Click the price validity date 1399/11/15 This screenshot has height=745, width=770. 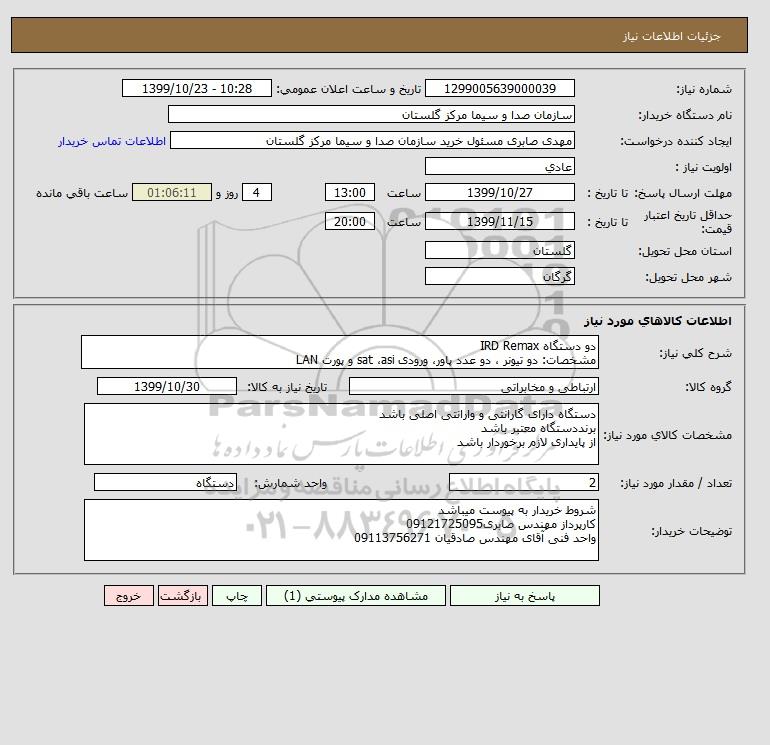[499, 221]
